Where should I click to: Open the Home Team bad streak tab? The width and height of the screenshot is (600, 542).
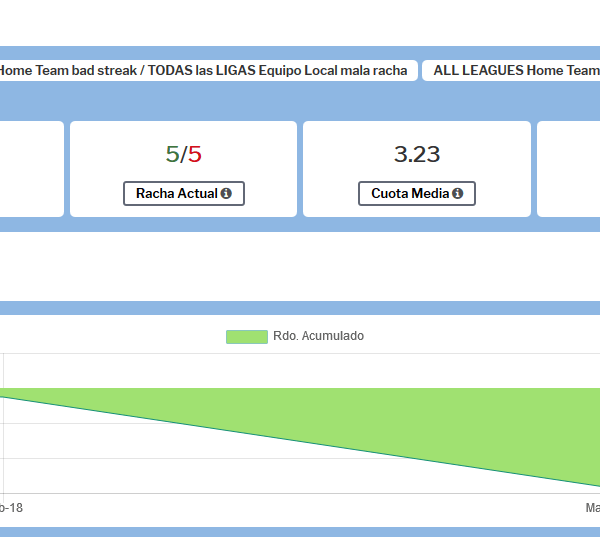pos(205,71)
